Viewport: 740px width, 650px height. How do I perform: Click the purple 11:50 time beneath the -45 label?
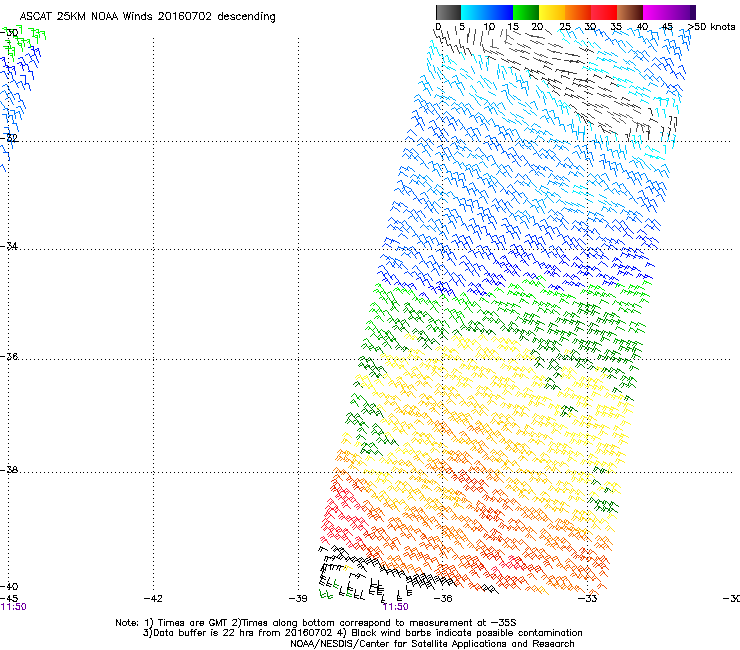(14, 607)
